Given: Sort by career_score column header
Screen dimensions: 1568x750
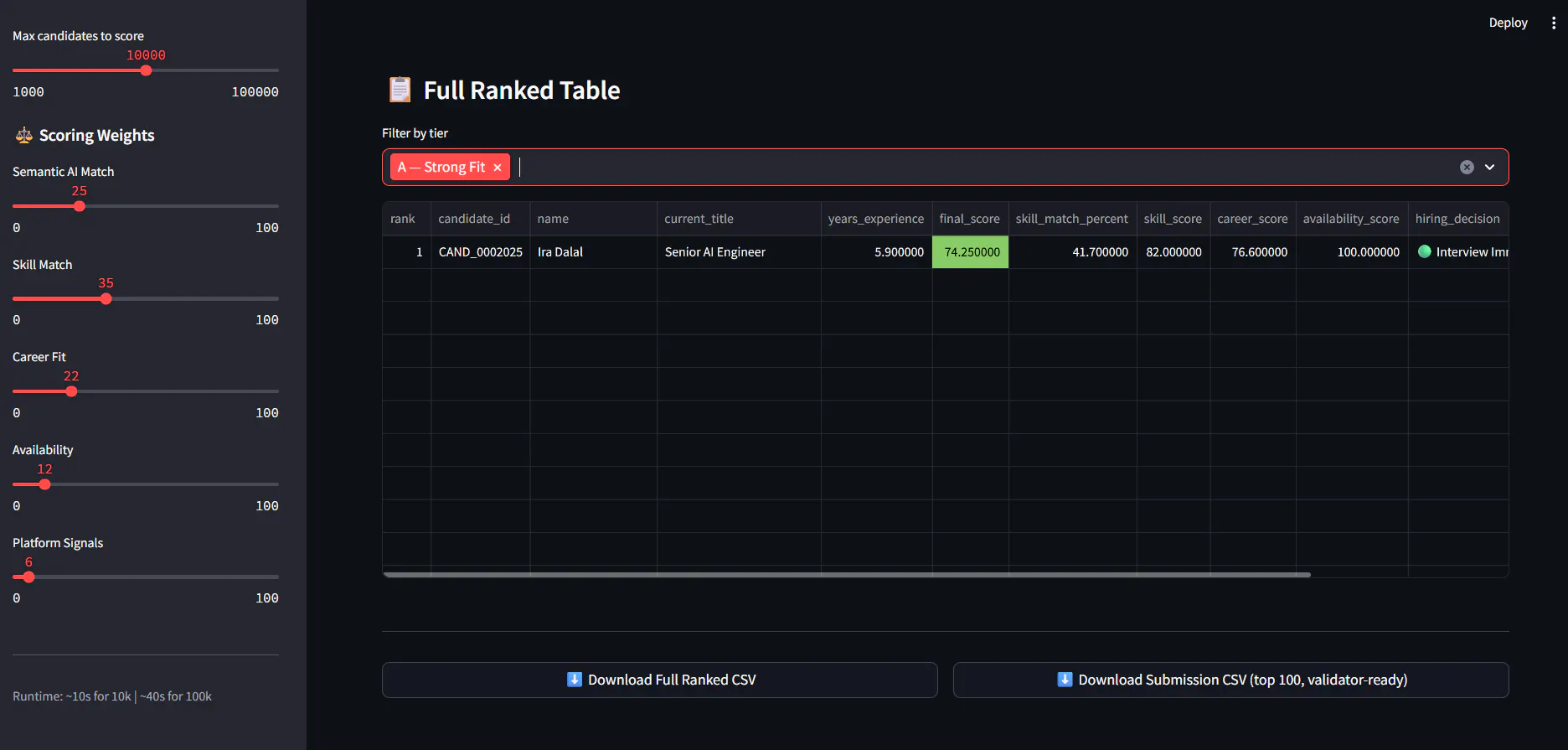Looking at the screenshot, I should click(1253, 219).
